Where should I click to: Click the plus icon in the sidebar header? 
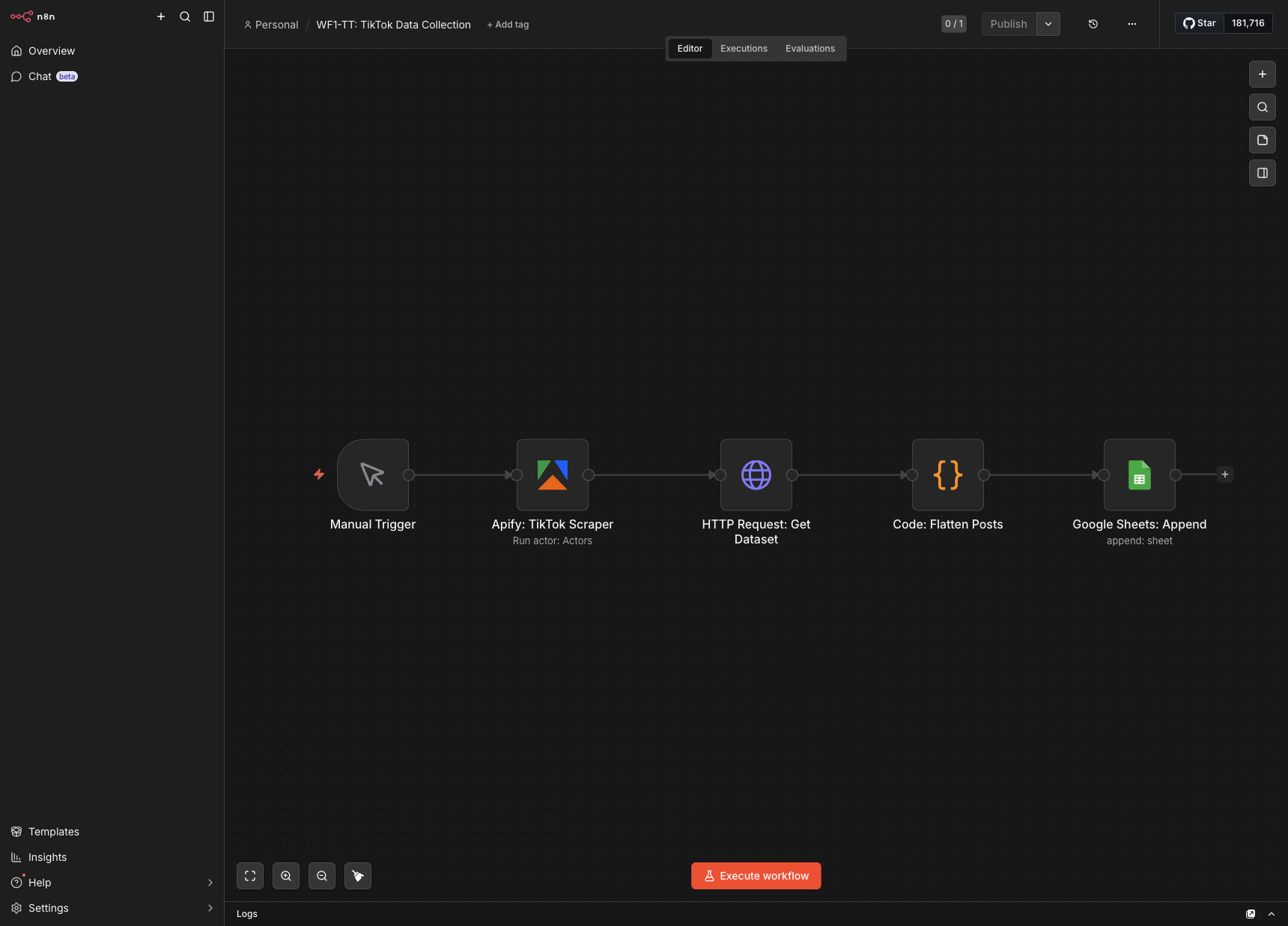point(161,16)
